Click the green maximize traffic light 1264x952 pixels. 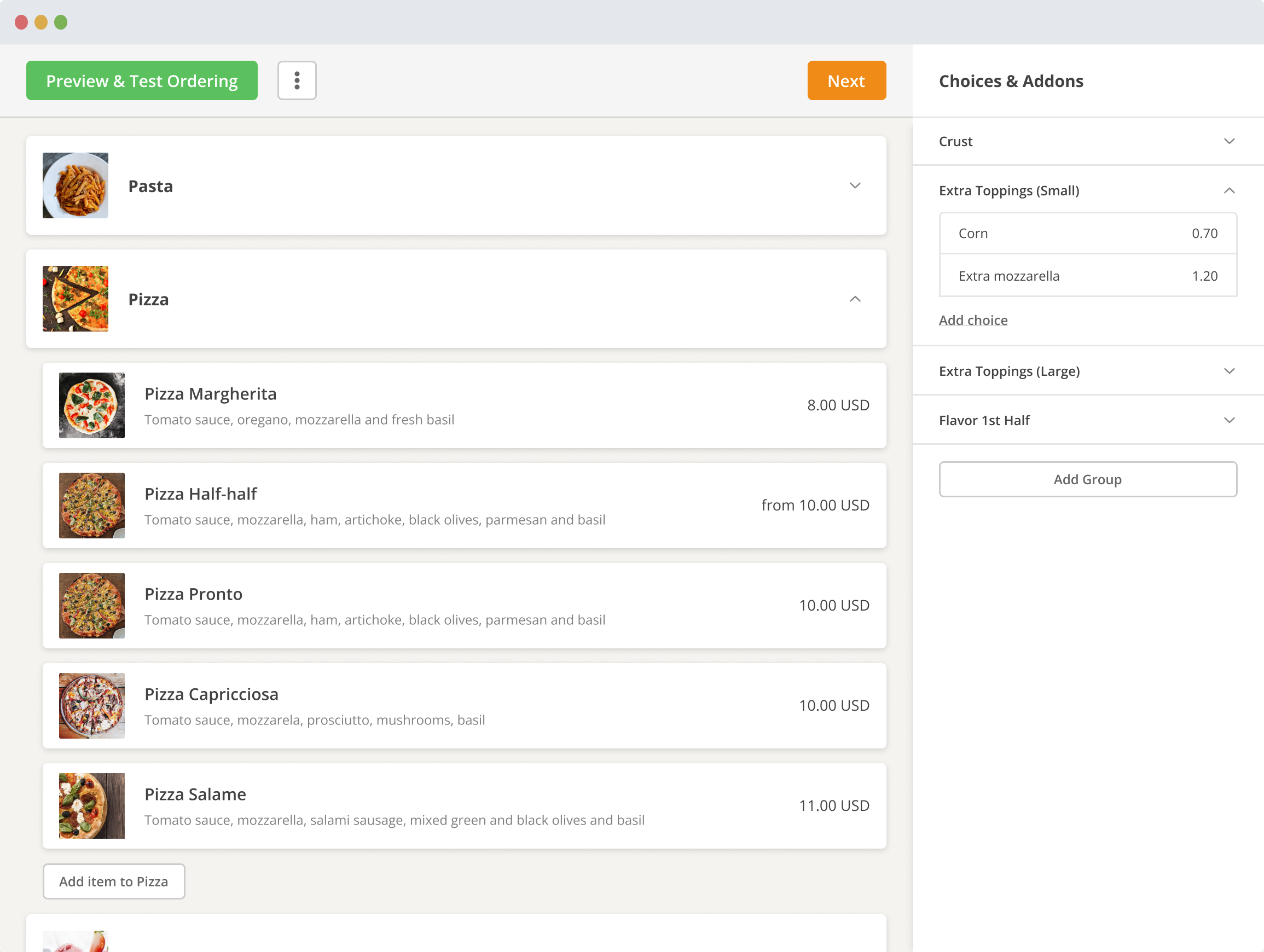pos(60,22)
